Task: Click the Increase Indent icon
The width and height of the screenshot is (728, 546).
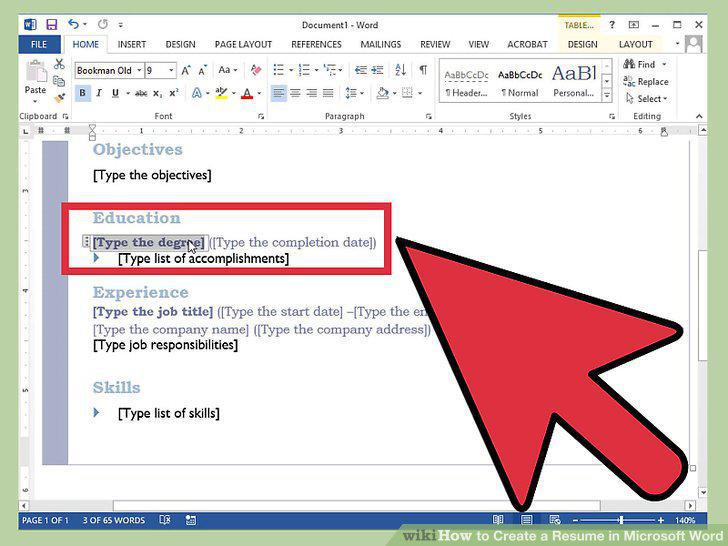Action: pos(377,70)
